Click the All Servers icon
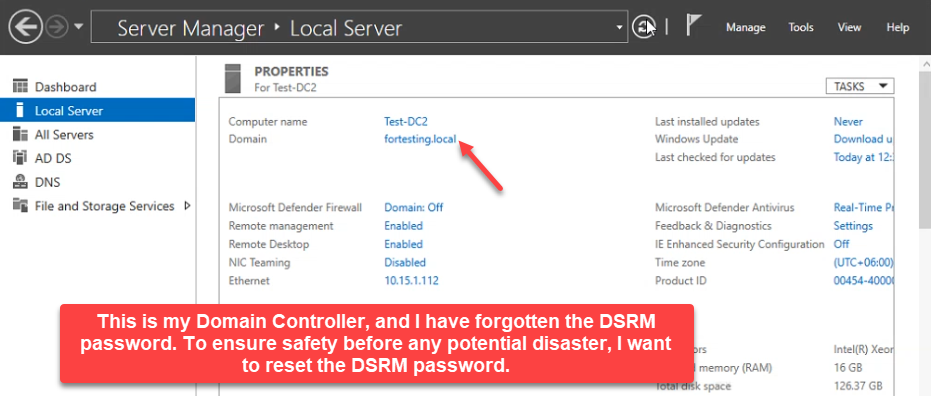Screen dimensions: 931x396 [20, 134]
